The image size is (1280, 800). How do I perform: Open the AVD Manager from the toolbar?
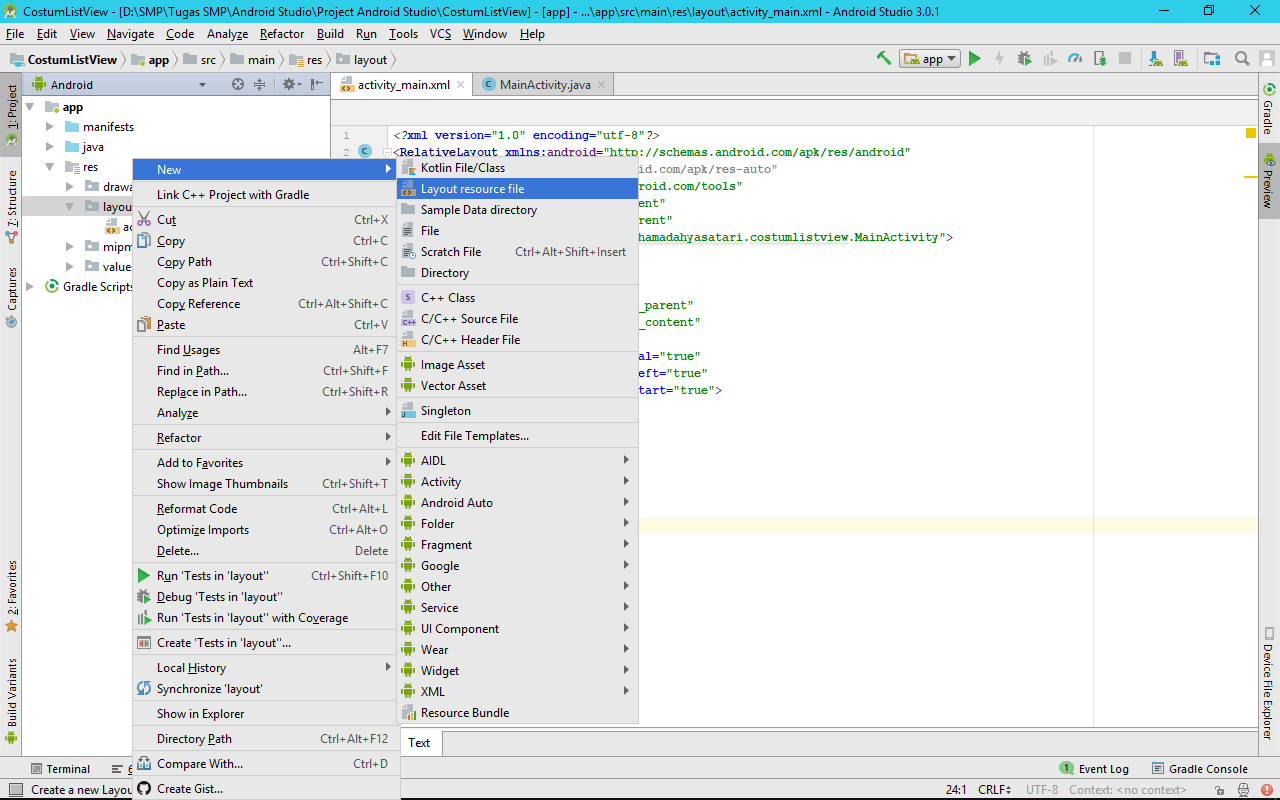(x=1180, y=57)
